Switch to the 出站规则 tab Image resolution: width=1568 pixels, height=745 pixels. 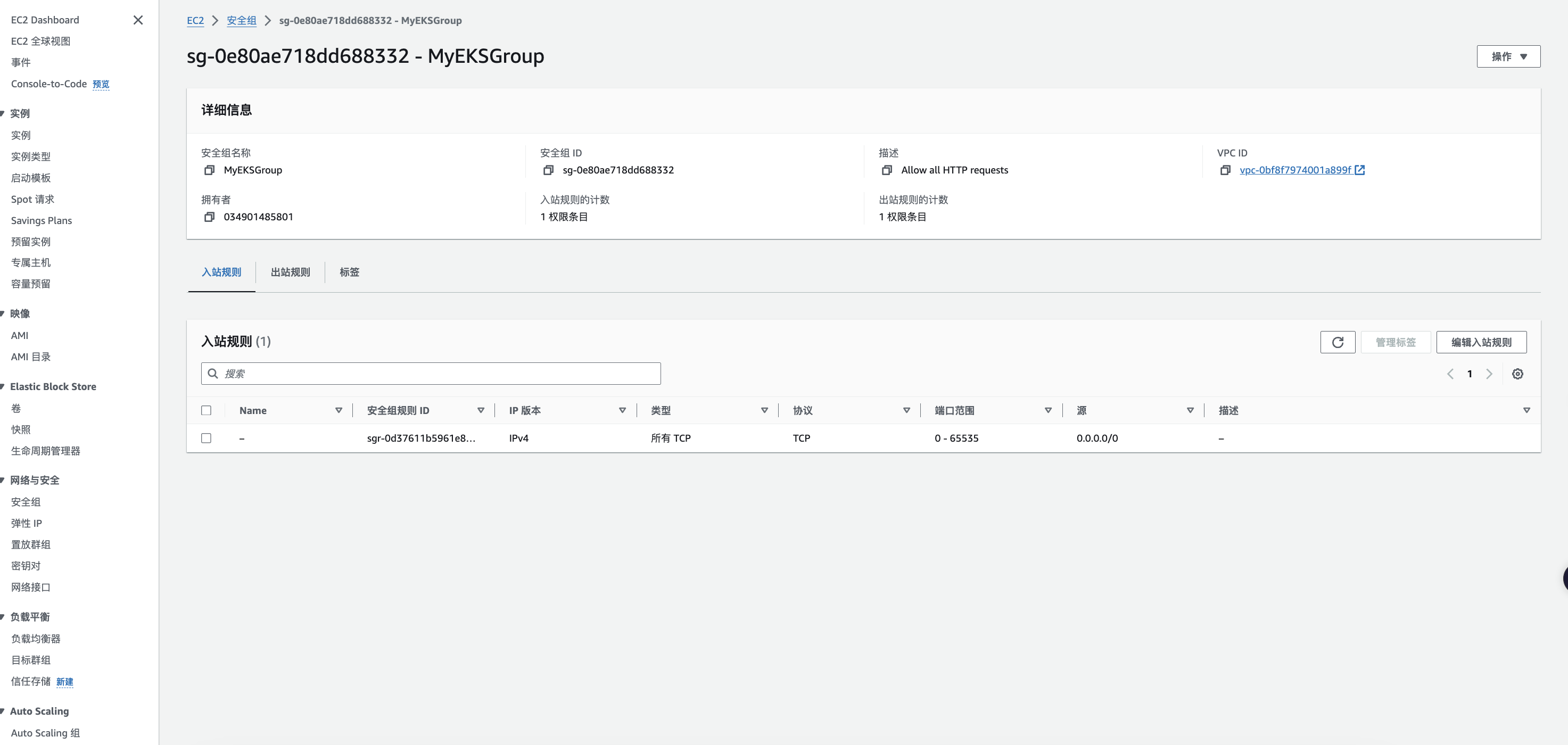(x=291, y=272)
